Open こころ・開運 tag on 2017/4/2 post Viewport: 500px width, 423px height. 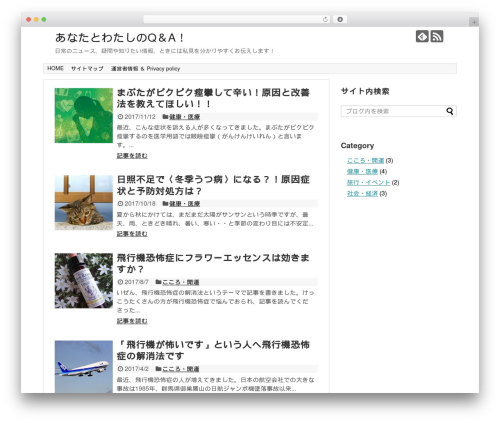[x=181, y=369]
